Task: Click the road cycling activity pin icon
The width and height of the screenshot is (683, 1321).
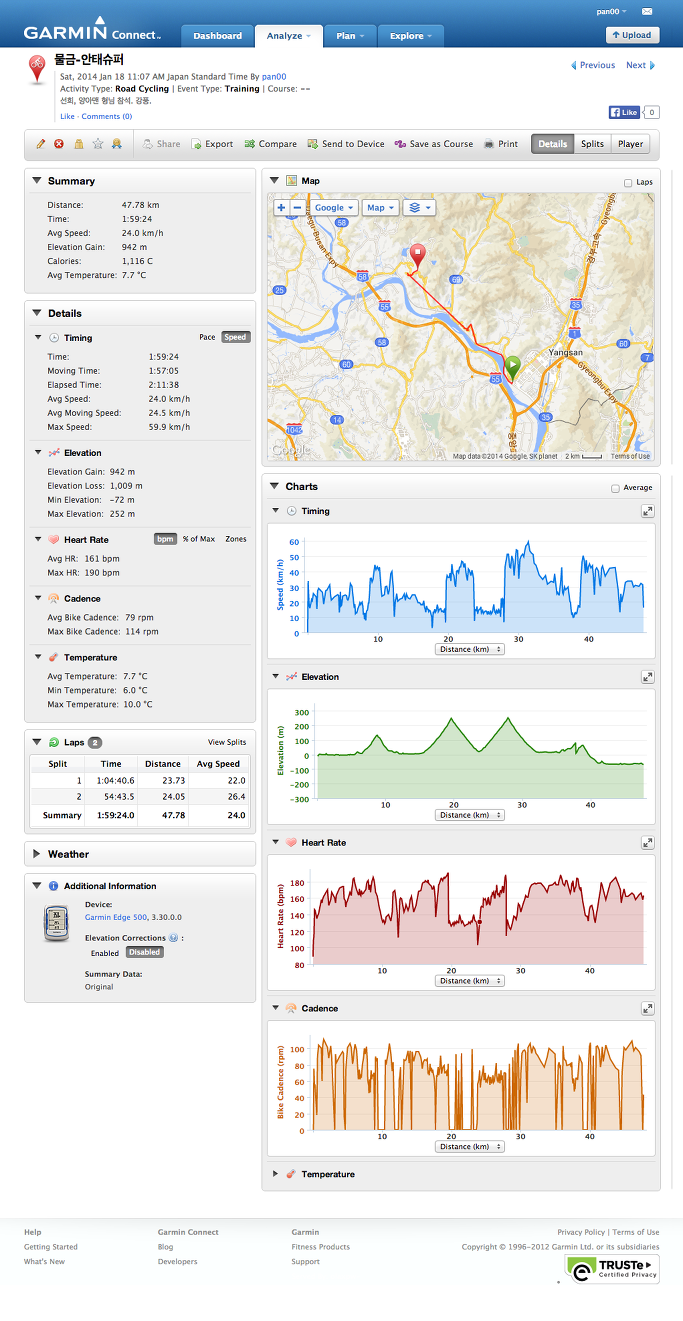Action: click(x=38, y=70)
